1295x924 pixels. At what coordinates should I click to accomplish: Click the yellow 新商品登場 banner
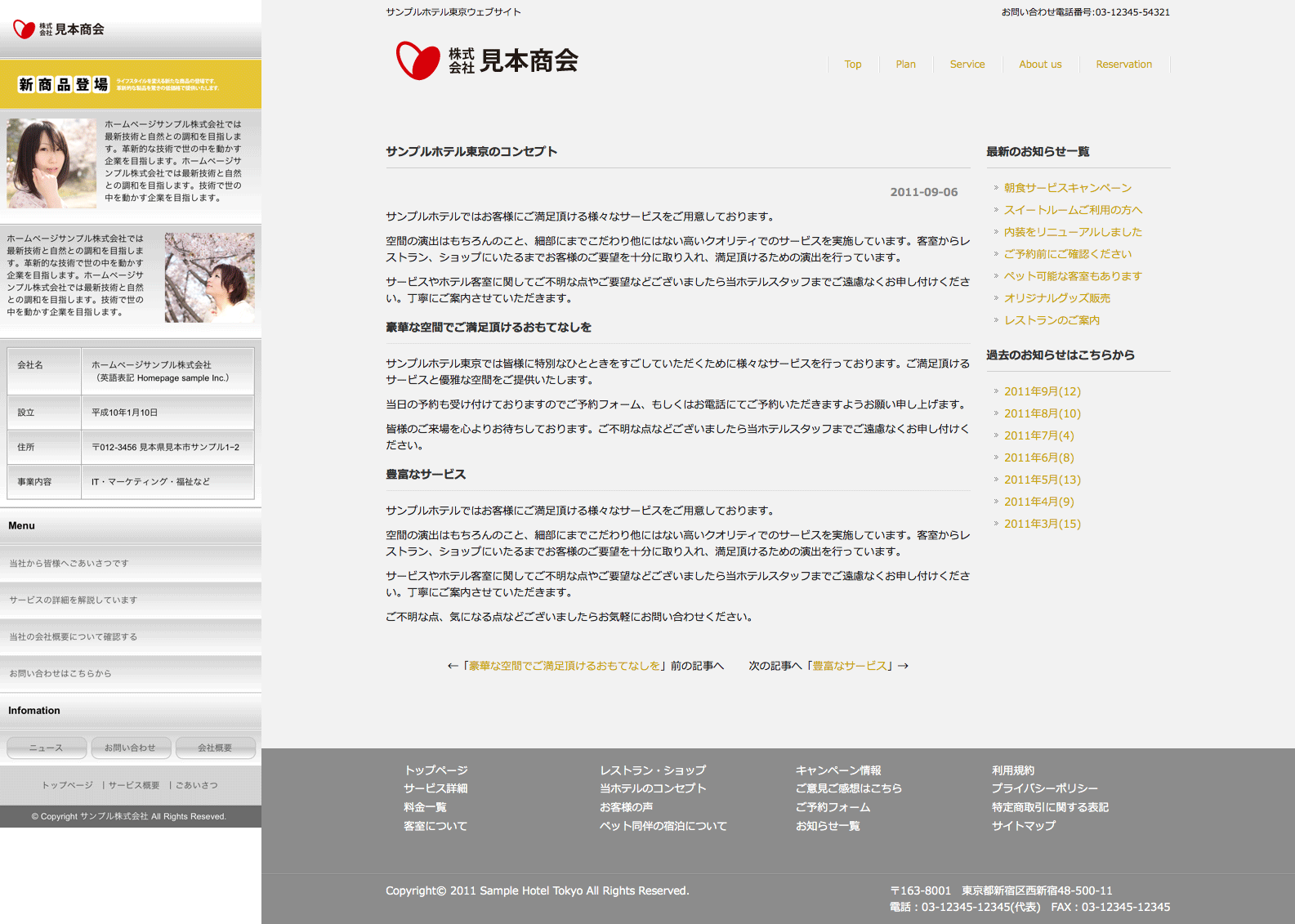click(131, 84)
